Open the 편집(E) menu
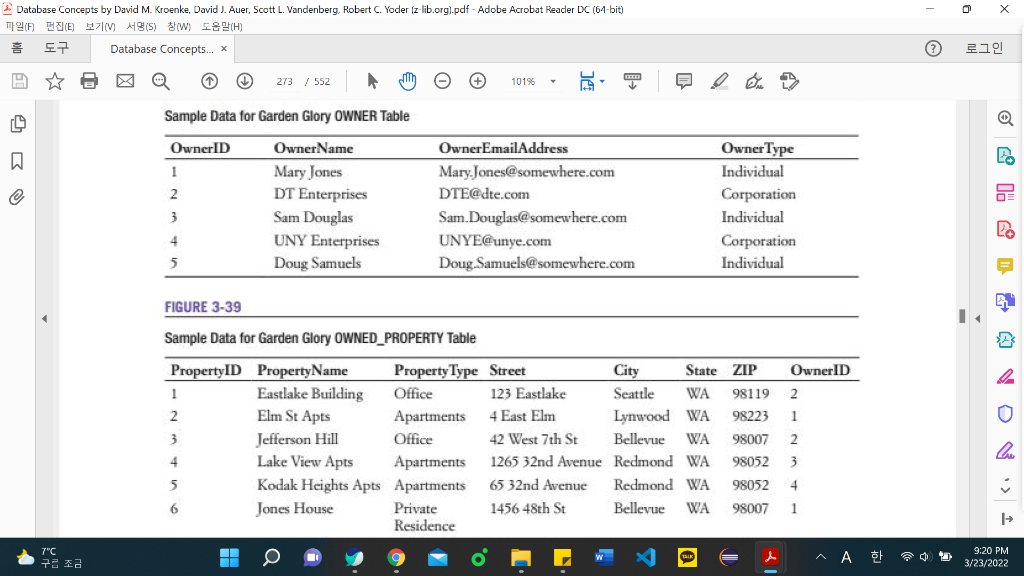 tap(59, 26)
